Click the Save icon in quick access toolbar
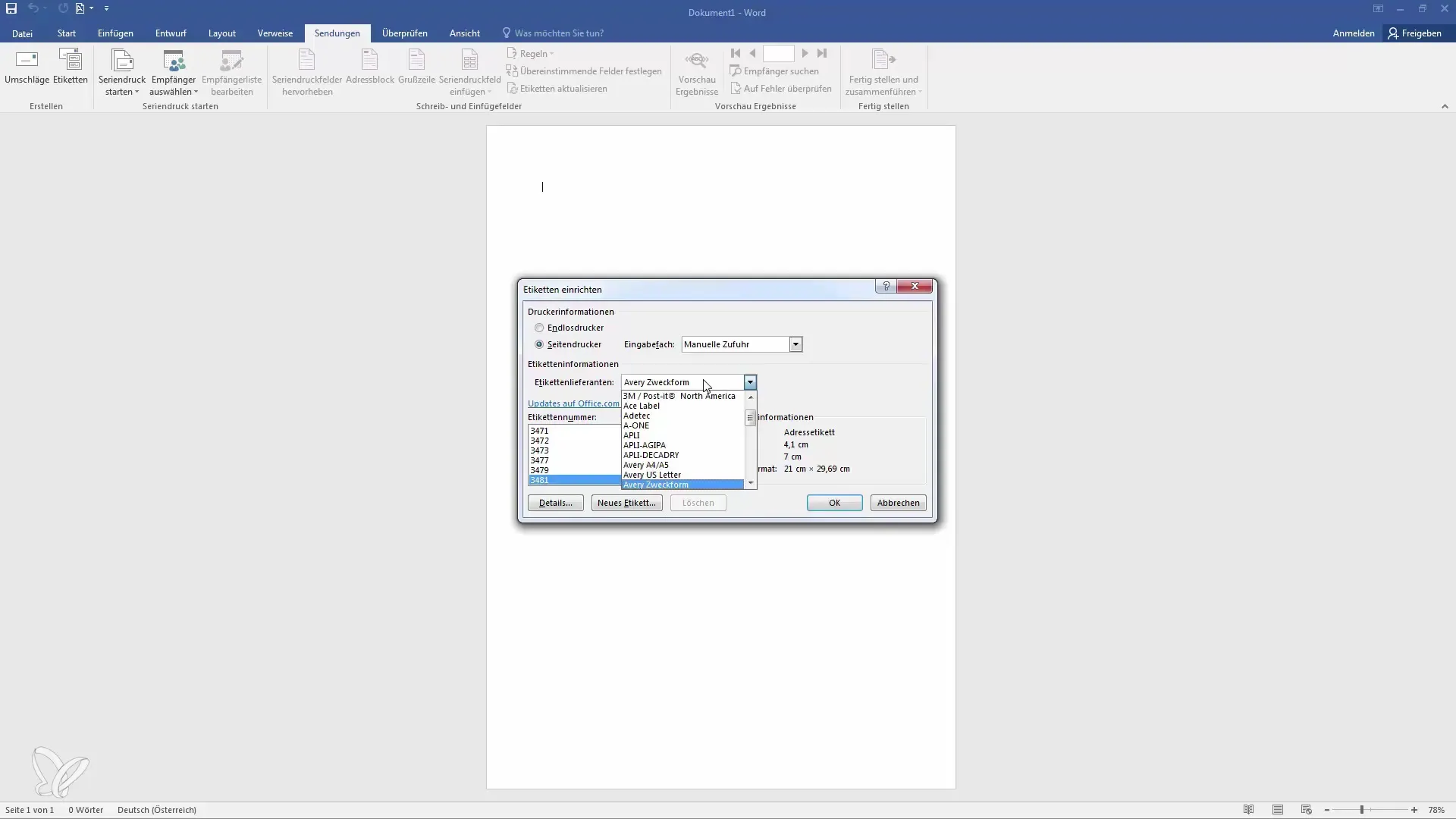Image resolution: width=1456 pixels, height=819 pixels. tap(11, 9)
